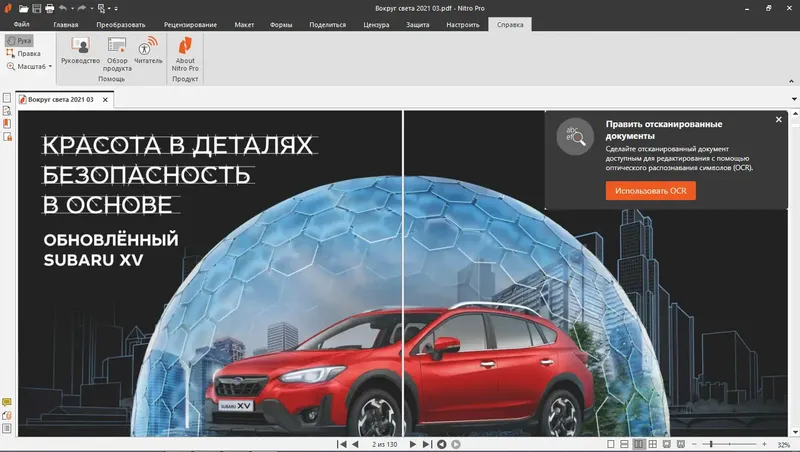Screen dimensions: 800x452
Task: Switch to continuous facing pages view
Action: 653,444
